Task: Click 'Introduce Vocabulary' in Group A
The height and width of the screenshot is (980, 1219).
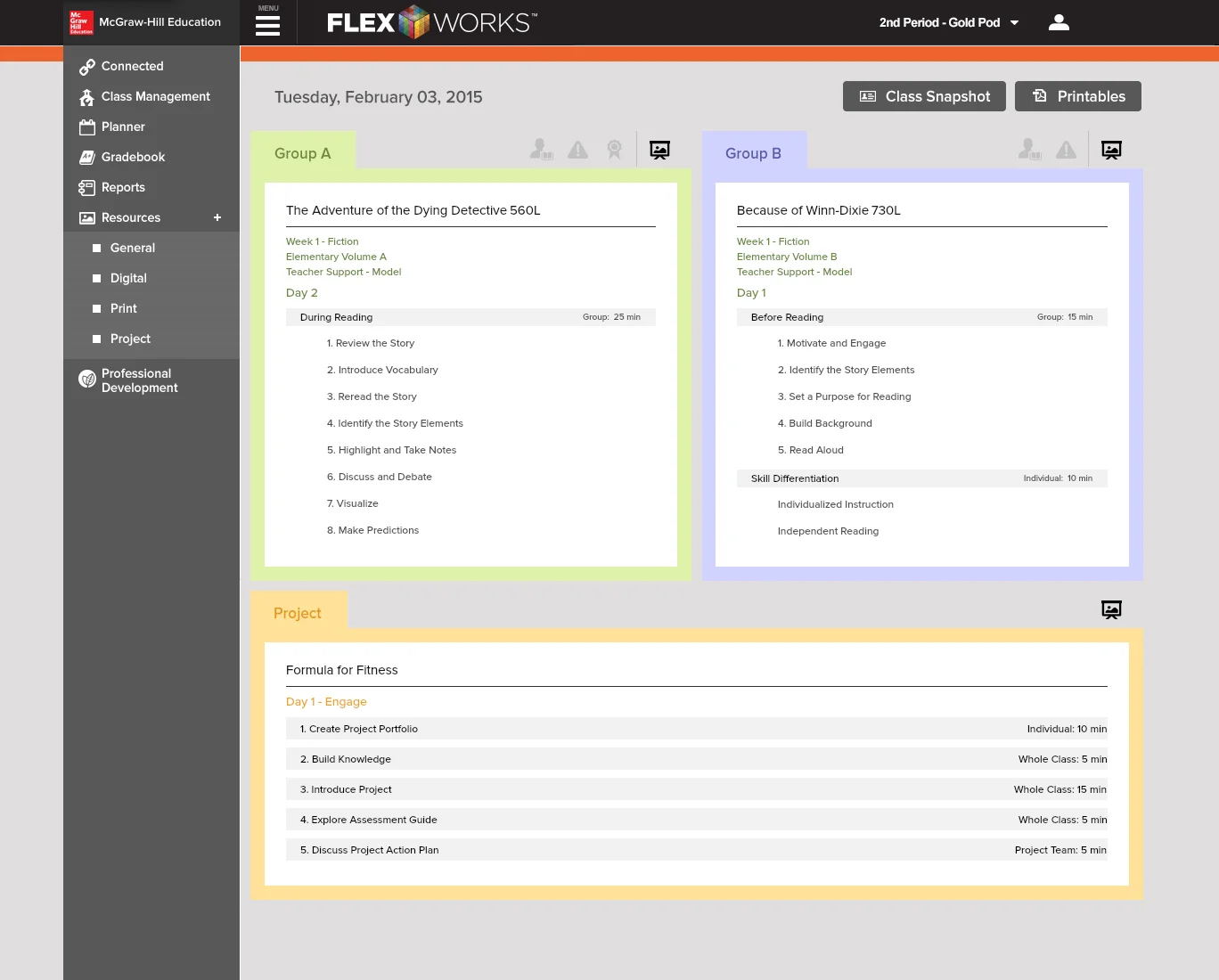Action: 382,370
